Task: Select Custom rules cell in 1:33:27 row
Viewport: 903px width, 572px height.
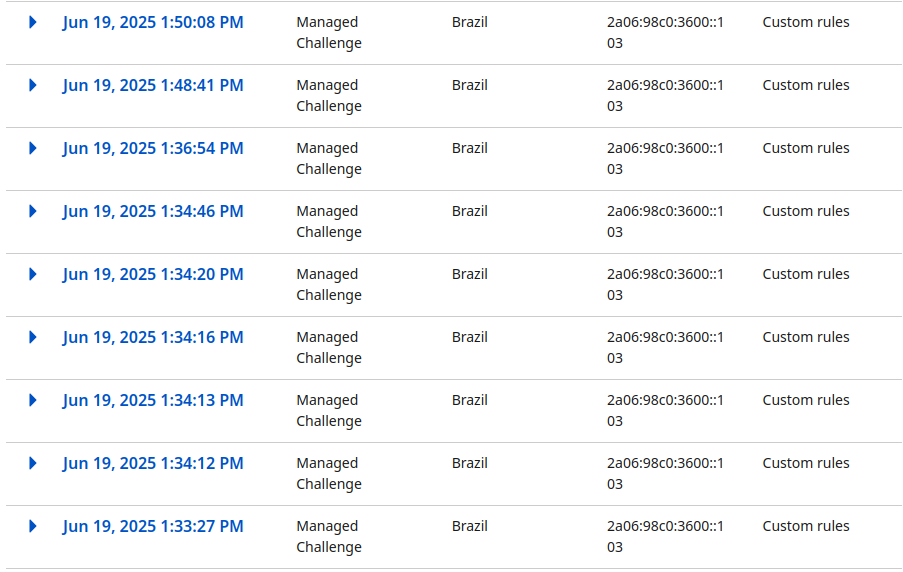Action: tap(806, 526)
